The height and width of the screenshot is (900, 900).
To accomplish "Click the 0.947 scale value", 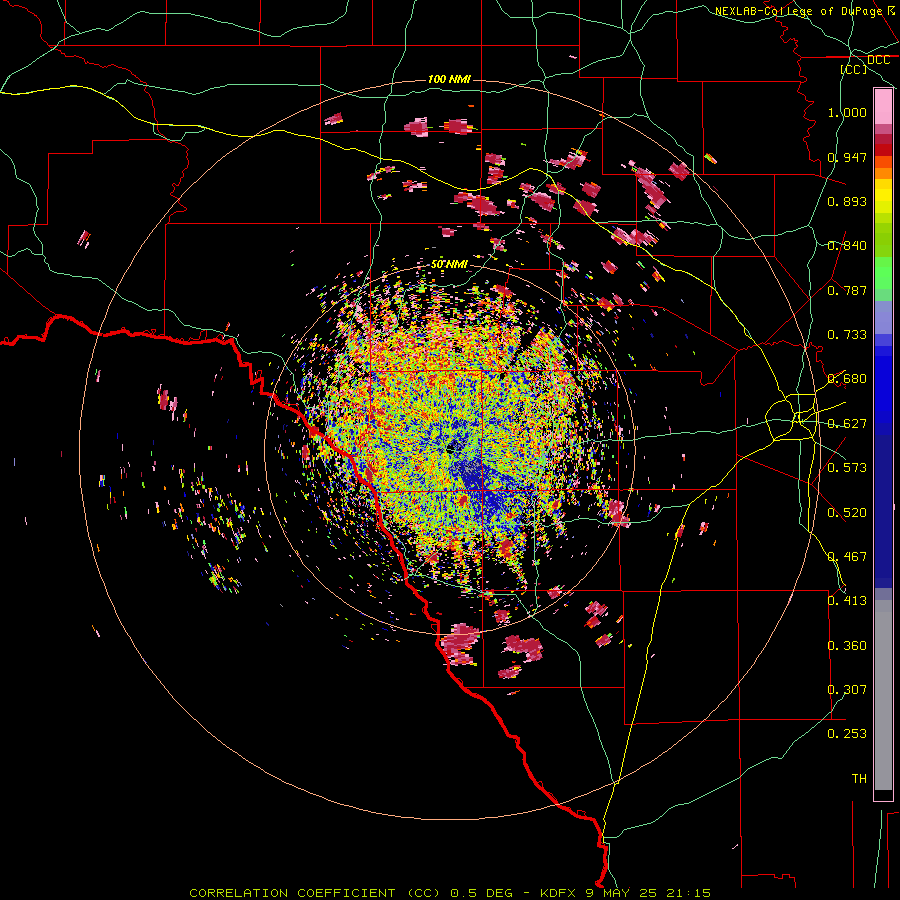I will [847, 157].
